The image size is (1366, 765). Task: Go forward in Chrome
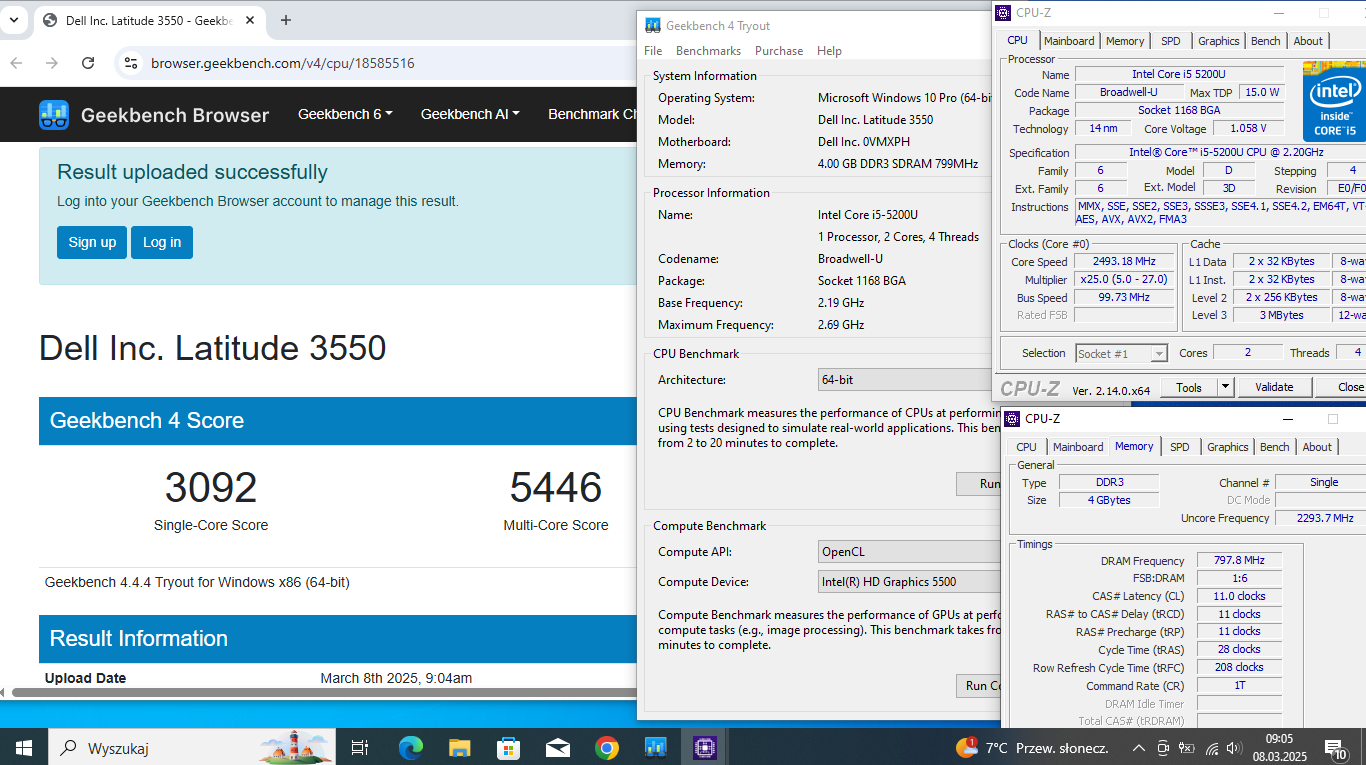52,63
